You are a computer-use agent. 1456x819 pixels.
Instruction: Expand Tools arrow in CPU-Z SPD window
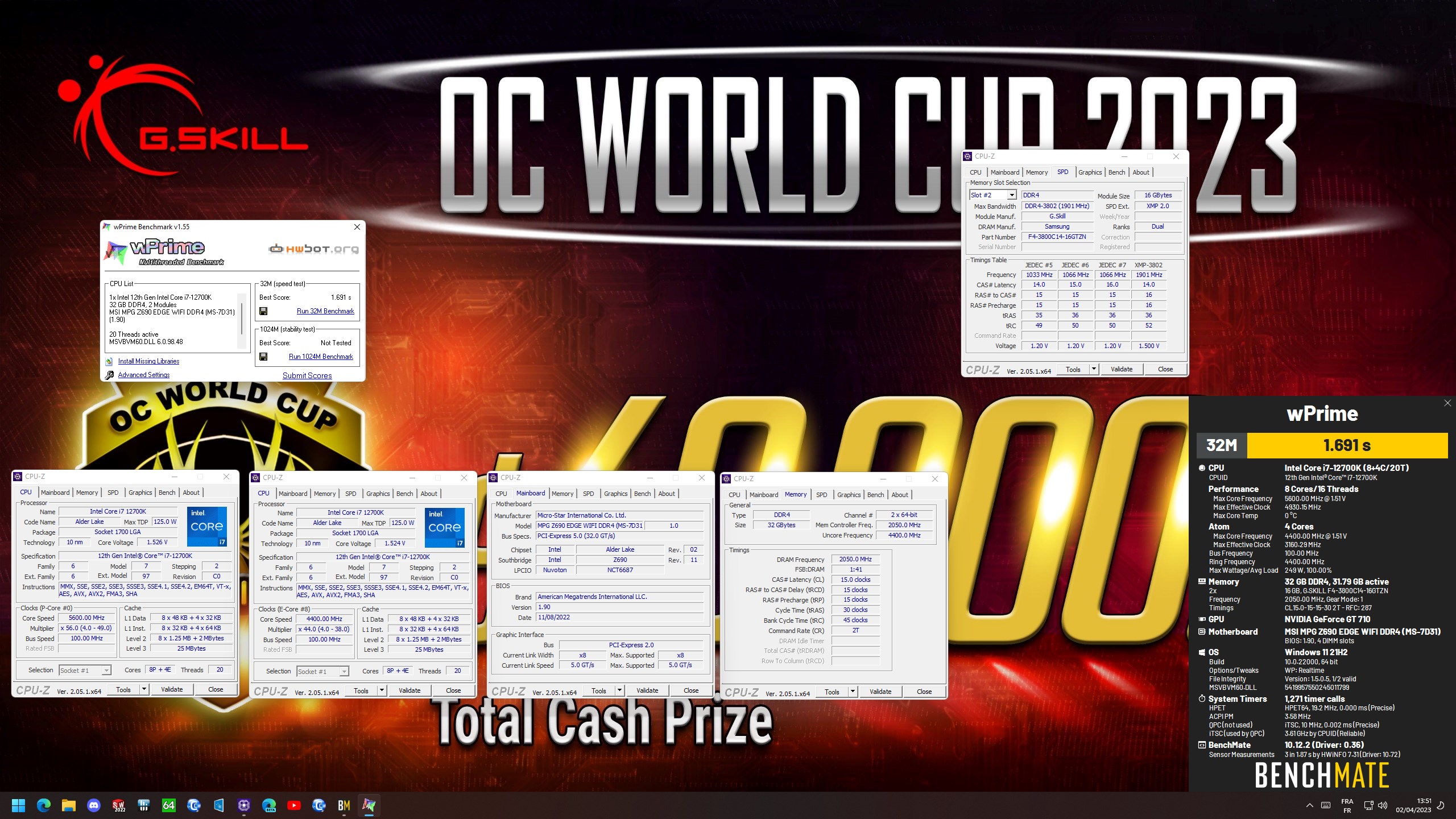pos(1093,369)
